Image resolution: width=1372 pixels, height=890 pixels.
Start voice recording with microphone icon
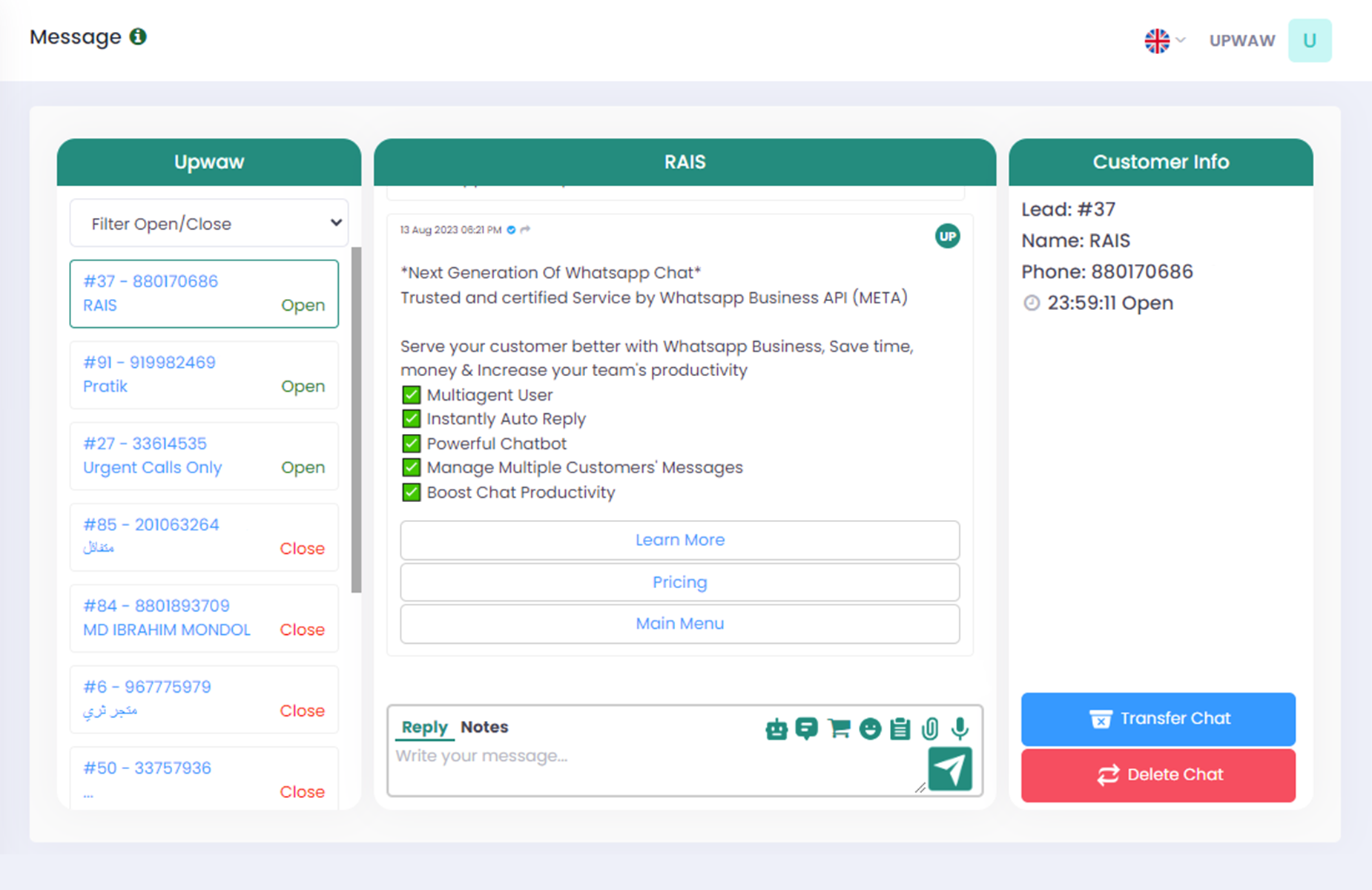[960, 729]
